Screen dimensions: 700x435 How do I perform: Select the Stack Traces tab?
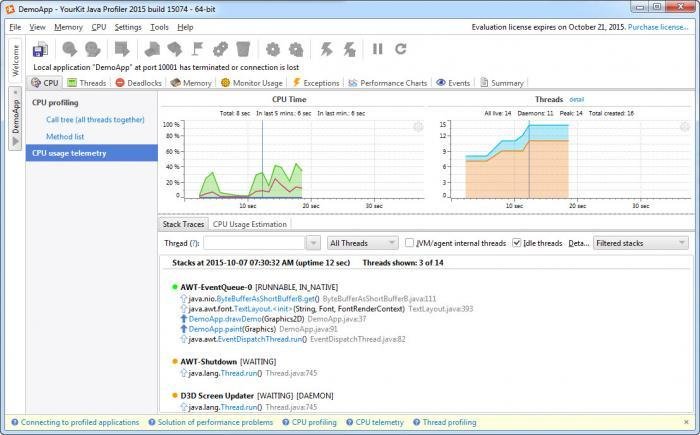click(x=183, y=224)
